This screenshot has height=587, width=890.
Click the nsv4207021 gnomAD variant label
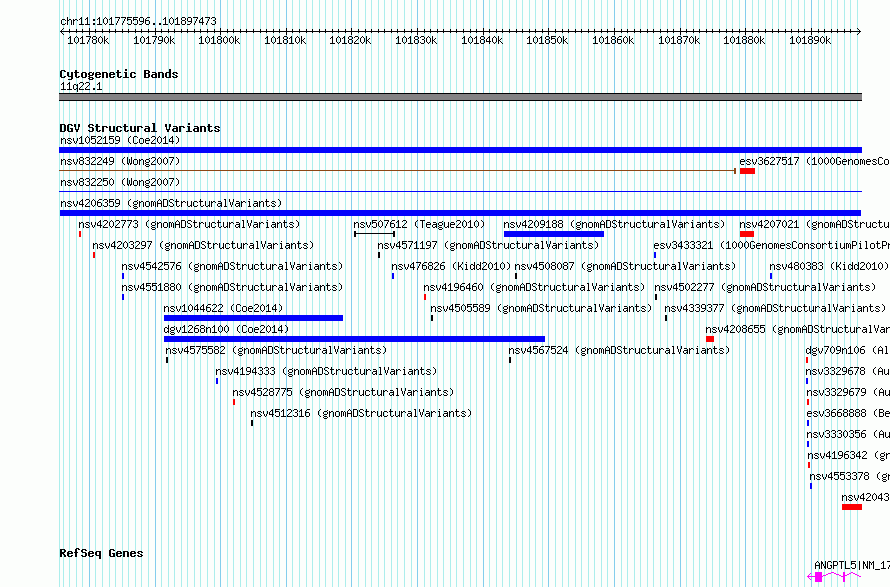tap(815, 224)
